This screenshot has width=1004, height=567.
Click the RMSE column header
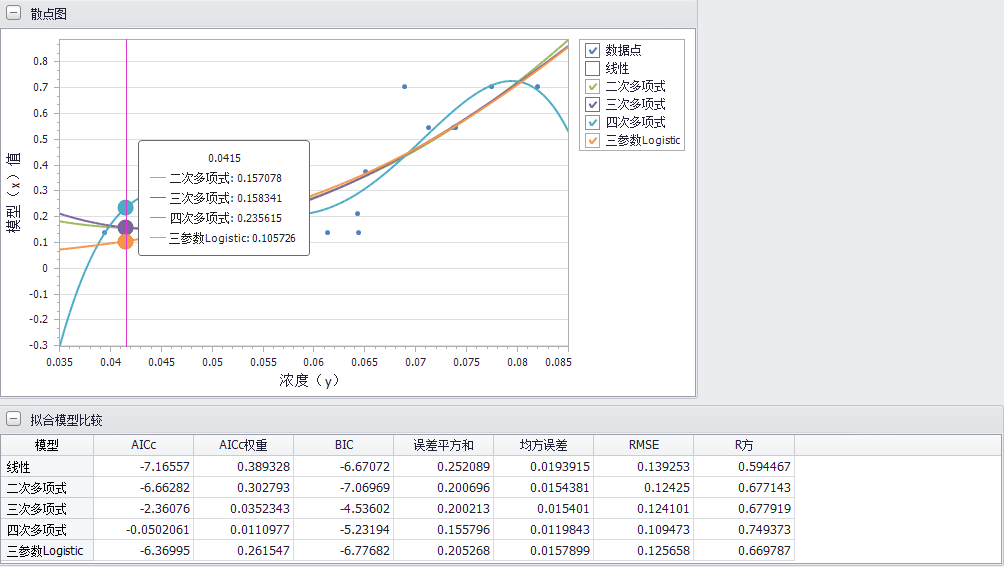click(x=643, y=445)
